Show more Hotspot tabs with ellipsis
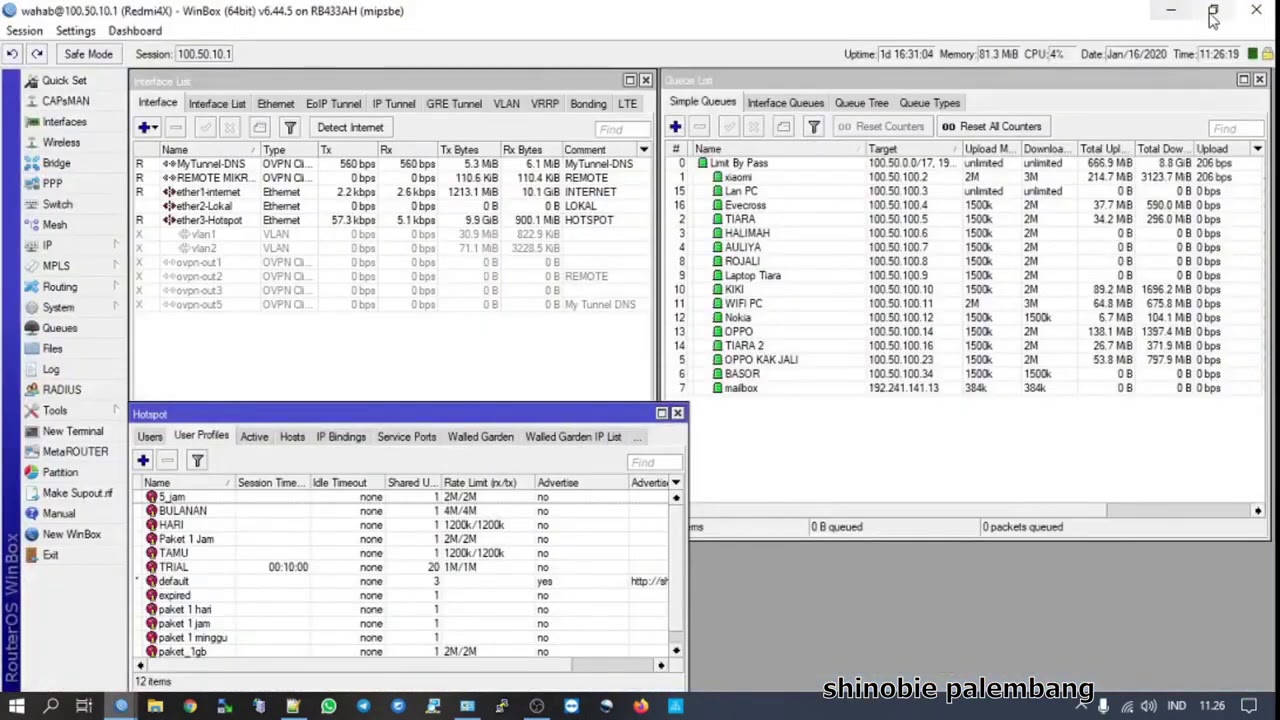Image resolution: width=1280 pixels, height=720 pixels. 637,437
